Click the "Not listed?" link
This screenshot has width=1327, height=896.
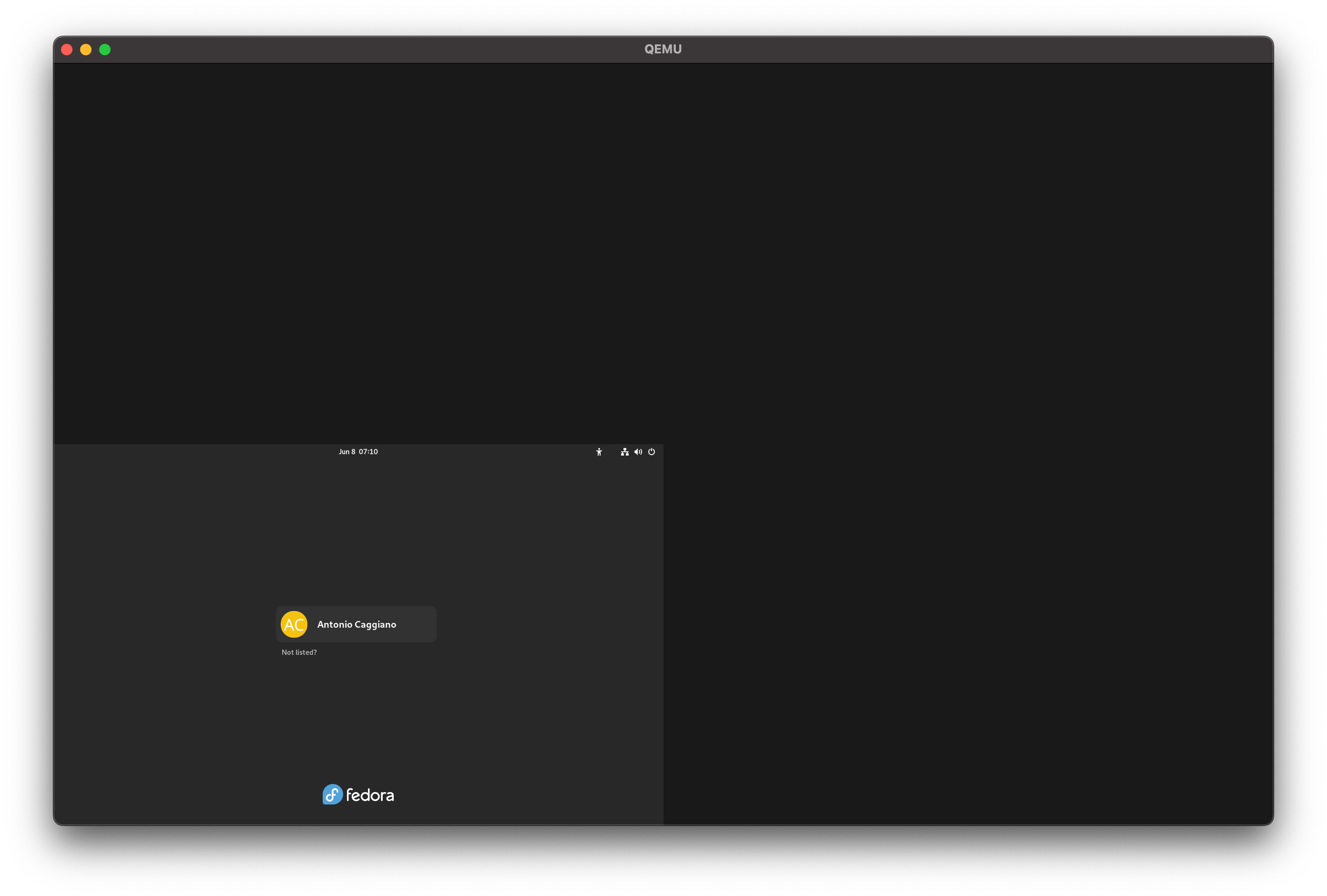(299, 652)
